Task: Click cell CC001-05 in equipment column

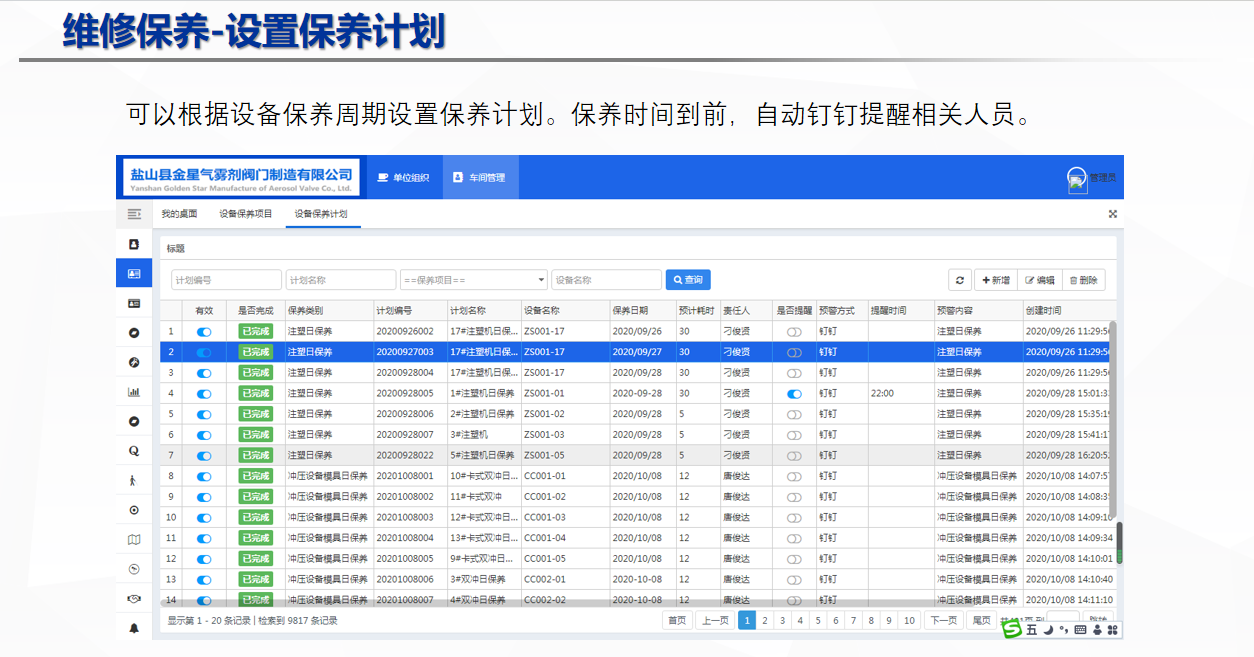Action: [x=565, y=559]
